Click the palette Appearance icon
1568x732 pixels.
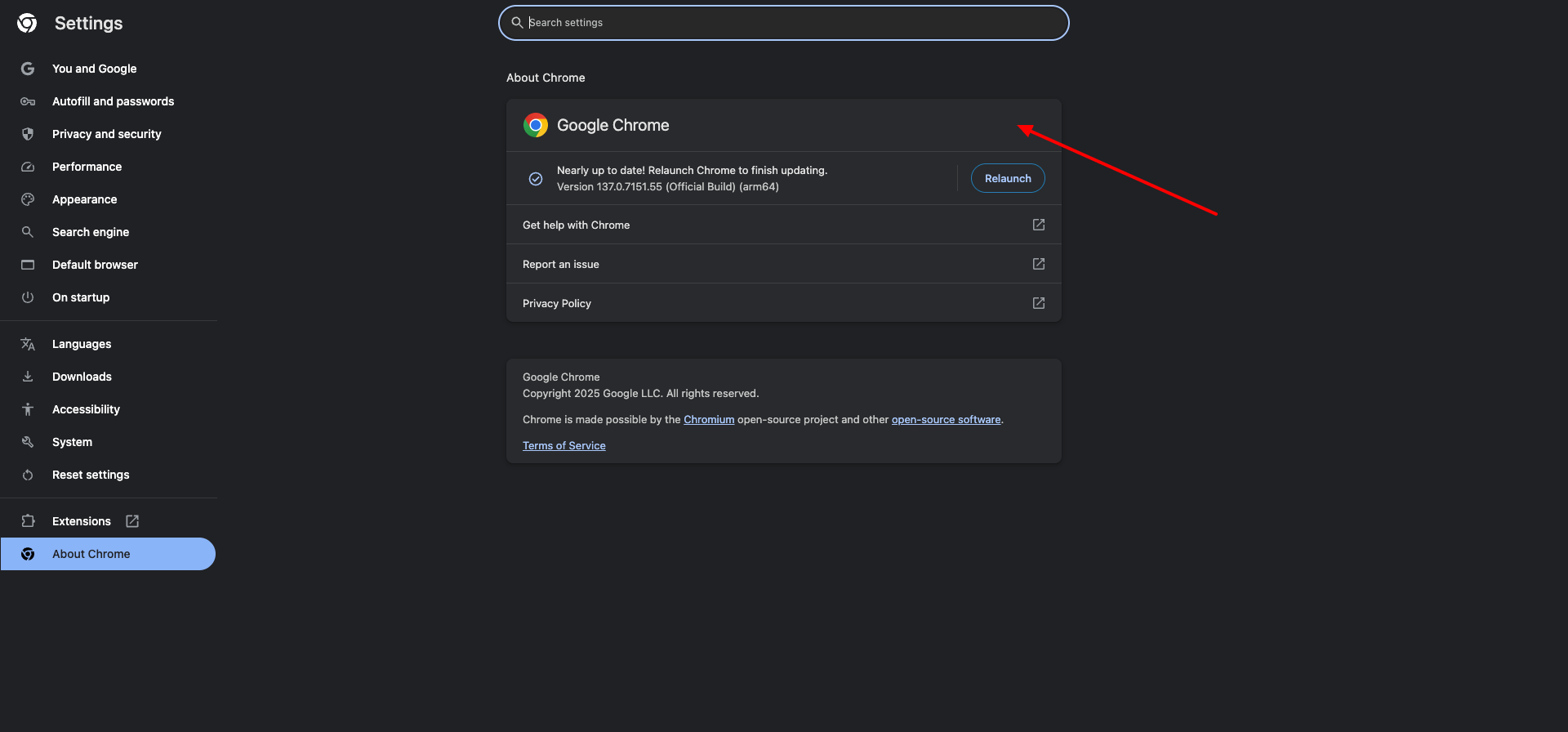click(x=28, y=199)
